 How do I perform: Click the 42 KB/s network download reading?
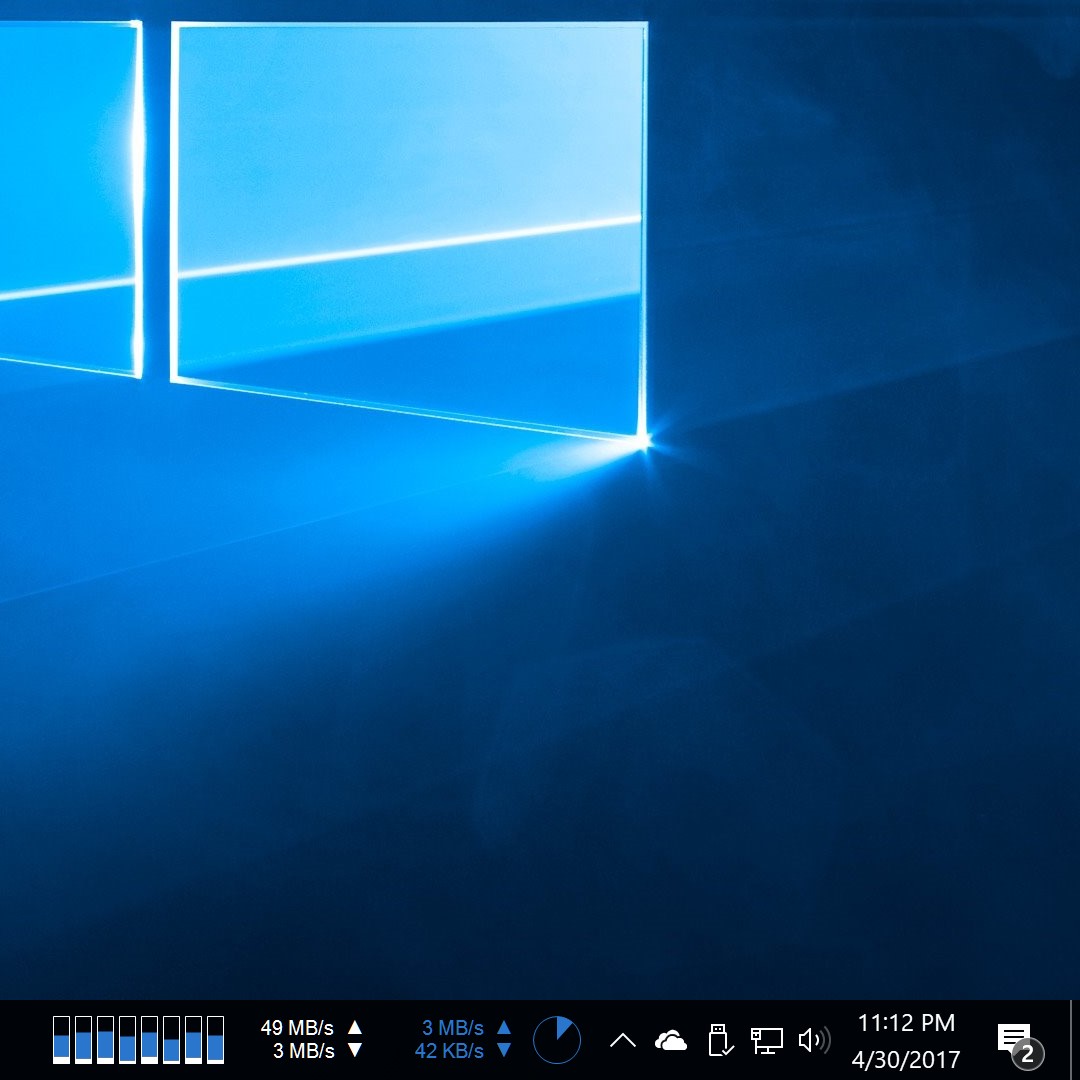pyautogui.click(x=449, y=1051)
